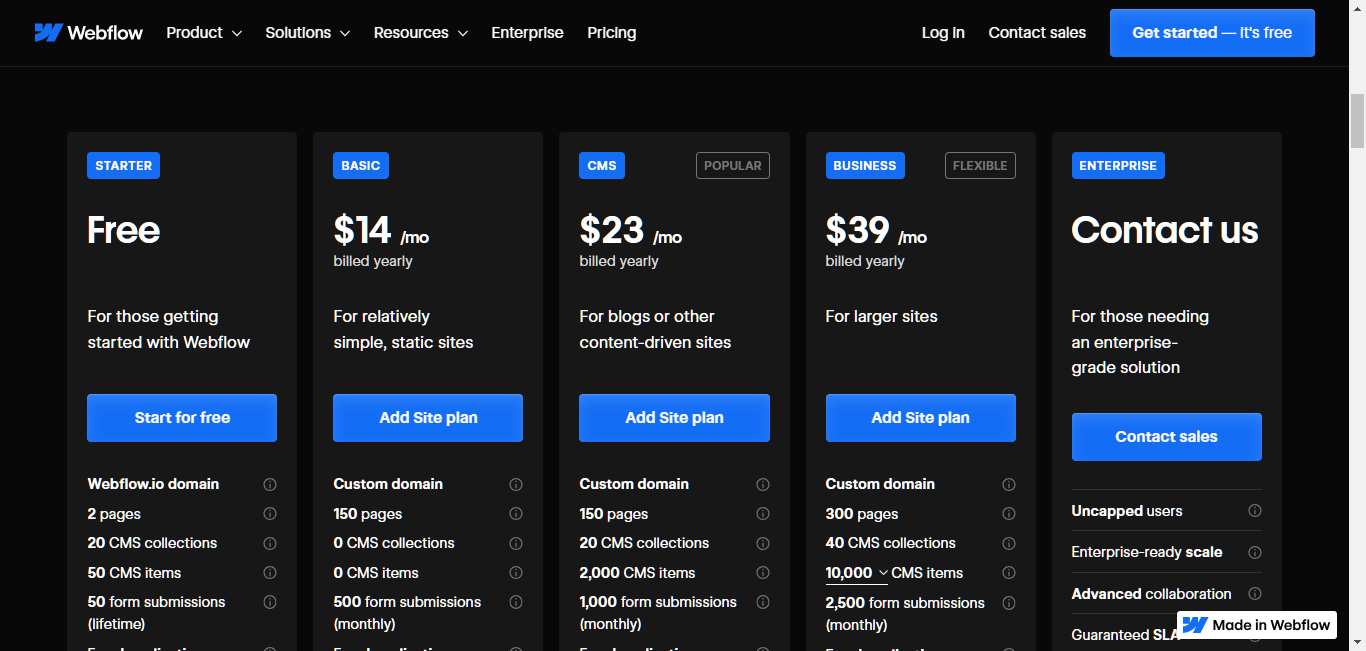The image size is (1366, 651).
Task: Click the ENTERPRISE plan badge
Action: (1118, 166)
